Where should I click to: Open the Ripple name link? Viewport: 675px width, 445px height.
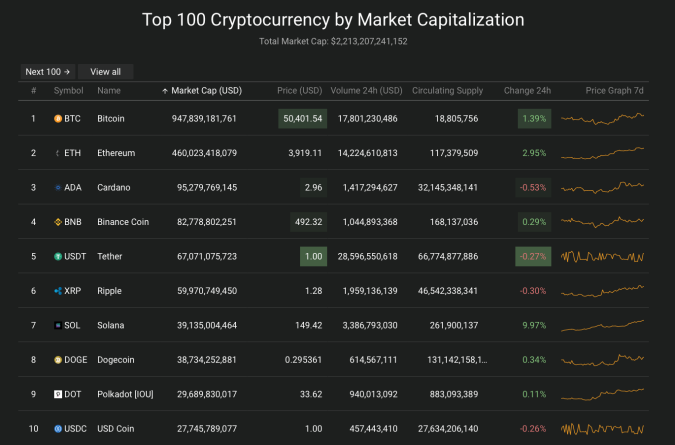109,291
